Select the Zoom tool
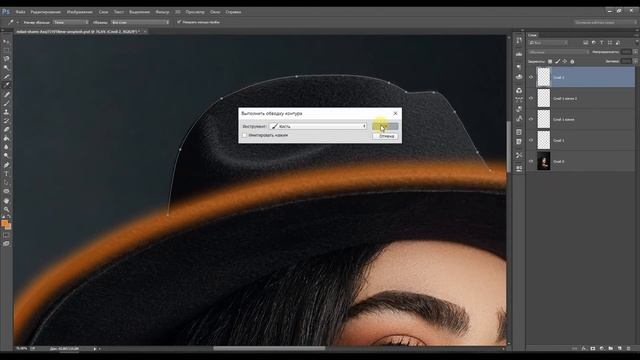640x360 pixels. [x=6, y=209]
